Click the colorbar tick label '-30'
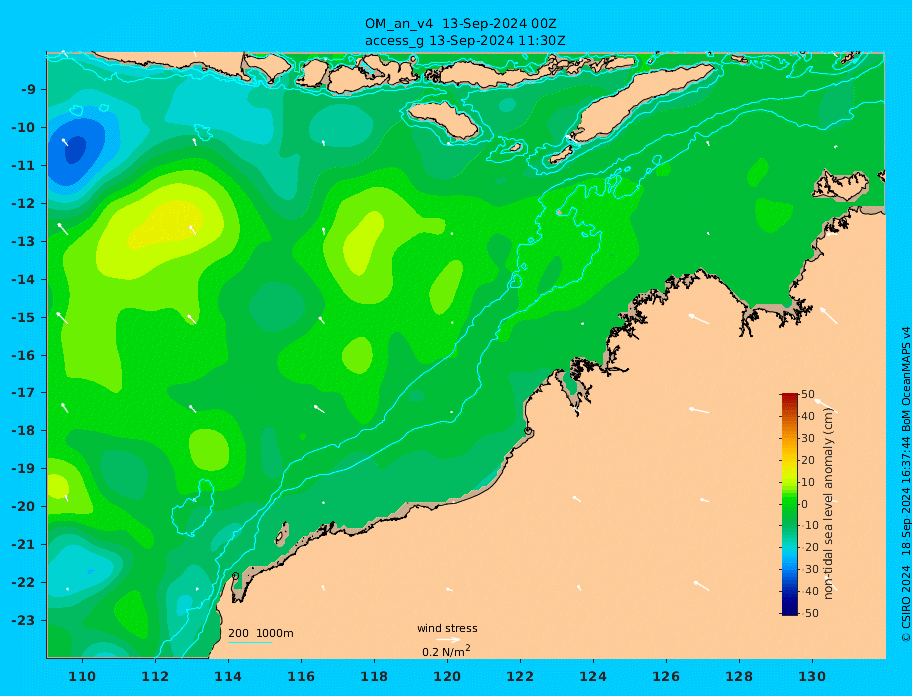 coord(808,569)
